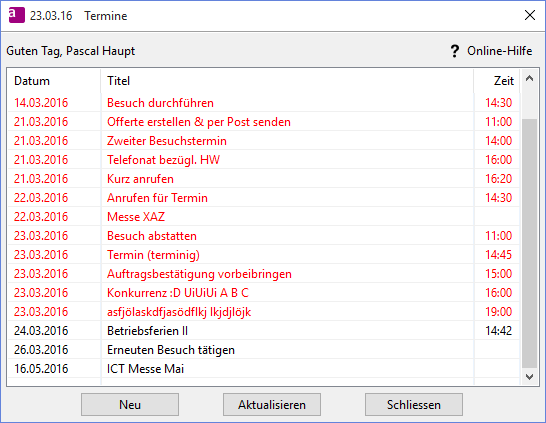The height and width of the screenshot is (423, 546).
Task: Create a new appointment with Neu
Action: pos(130,405)
